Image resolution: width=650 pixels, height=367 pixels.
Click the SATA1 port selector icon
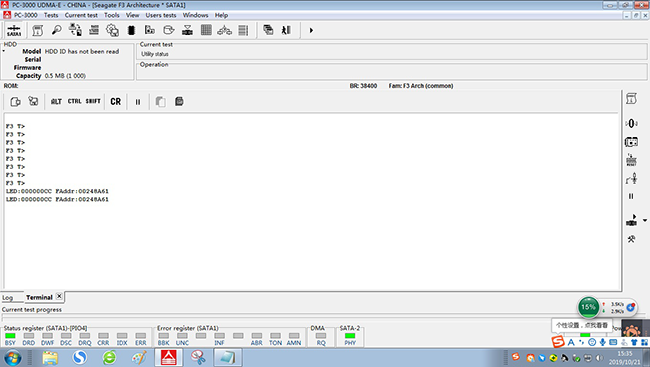coord(14,30)
